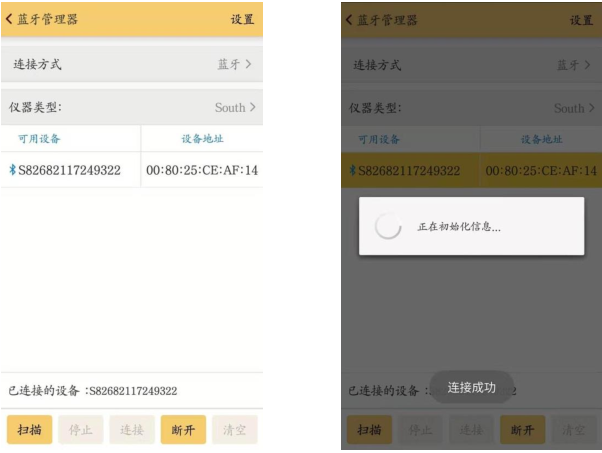Image resolution: width=602 pixels, height=453 pixels.
Task: Tap back arrow on left screen header
Action: (x=10, y=19)
